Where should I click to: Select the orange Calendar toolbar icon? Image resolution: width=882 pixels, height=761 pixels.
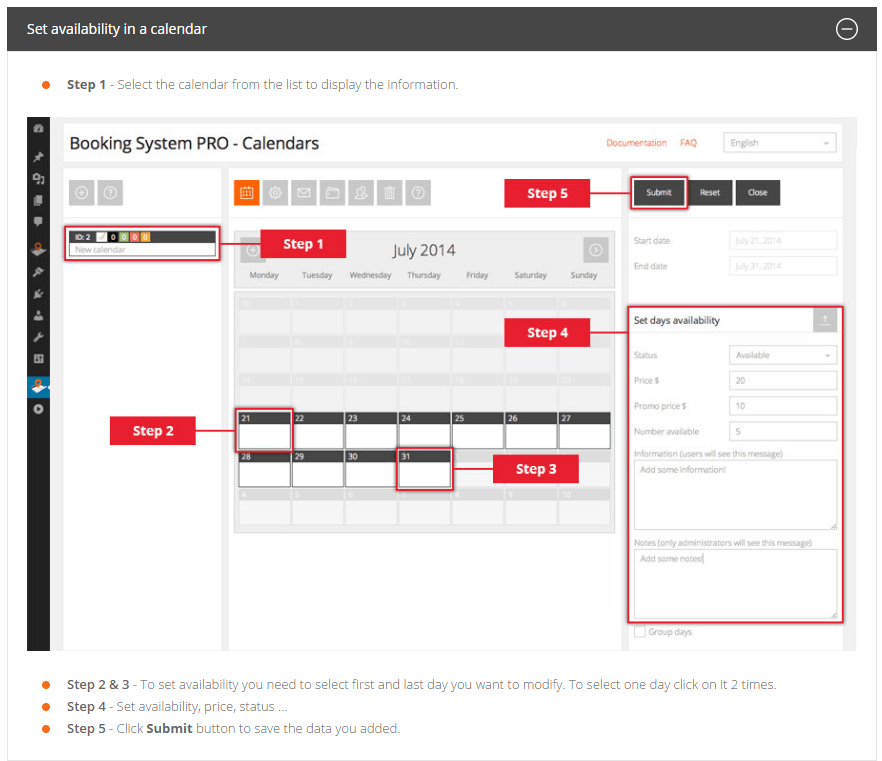[x=246, y=193]
